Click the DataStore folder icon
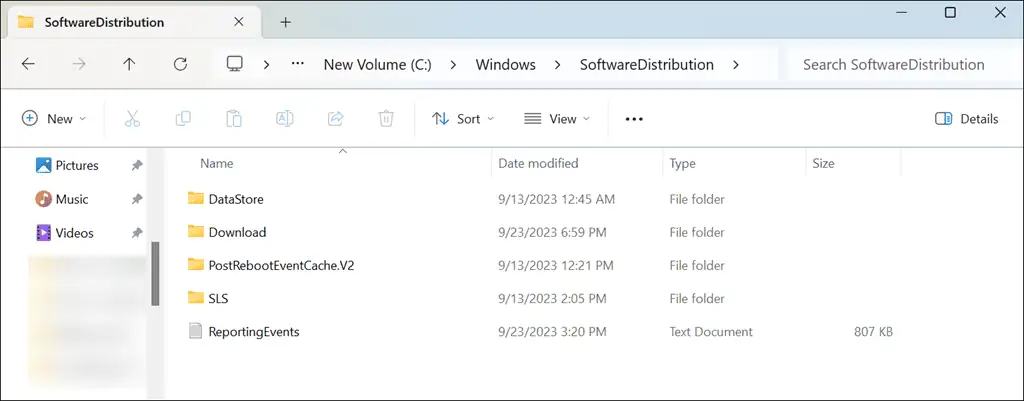 (x=196, y=198)
